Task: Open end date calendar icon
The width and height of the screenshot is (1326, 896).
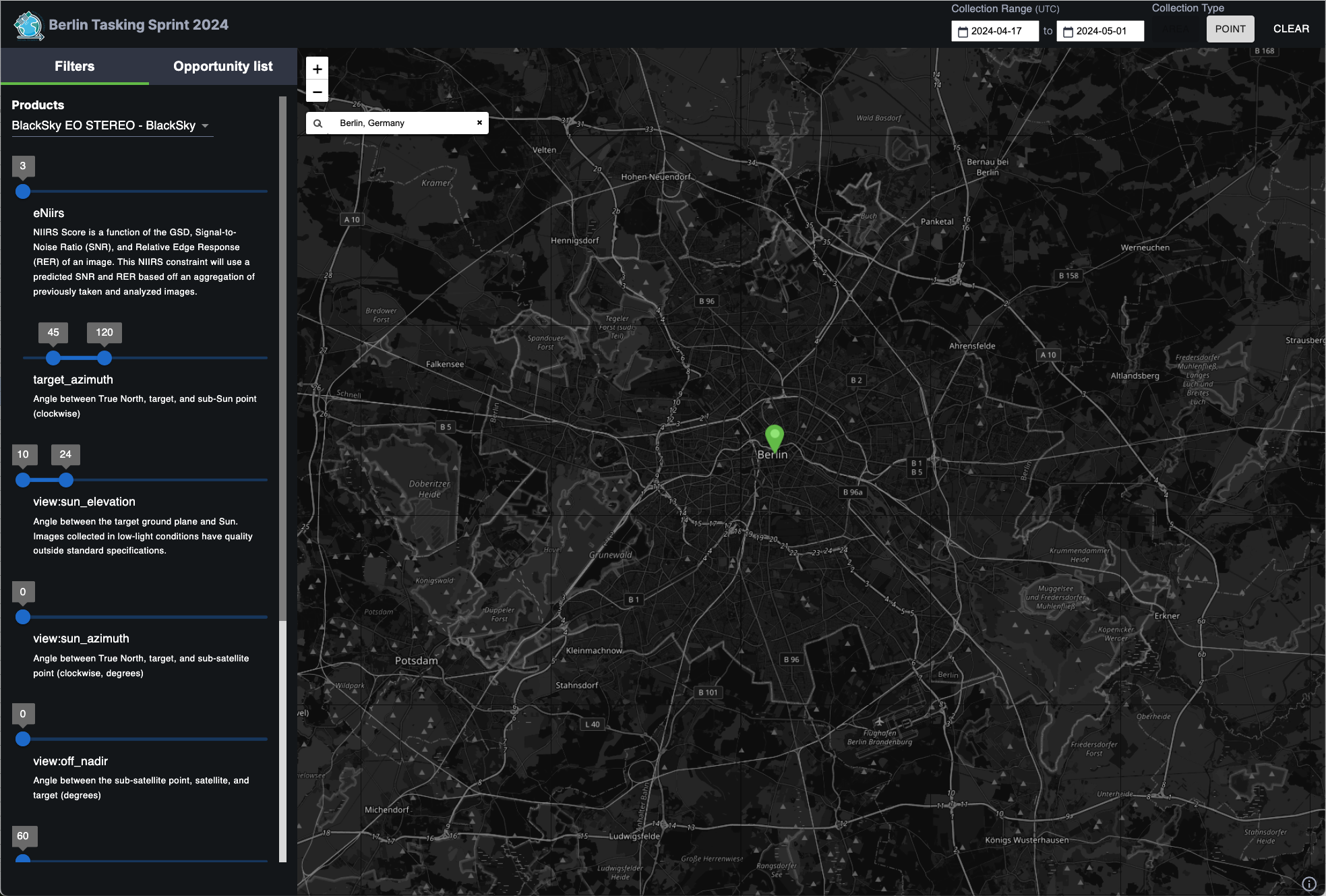Action: click(x=1068, y=32)
